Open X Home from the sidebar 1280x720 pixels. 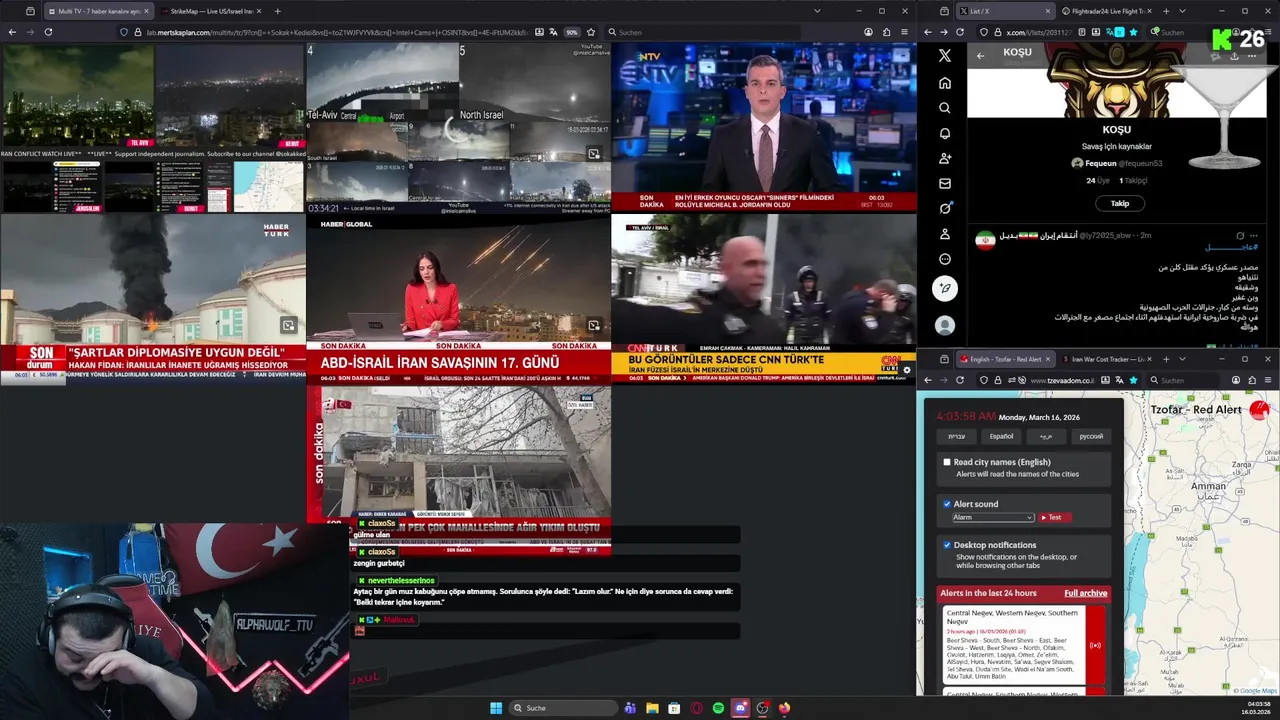tap(945, 83)
